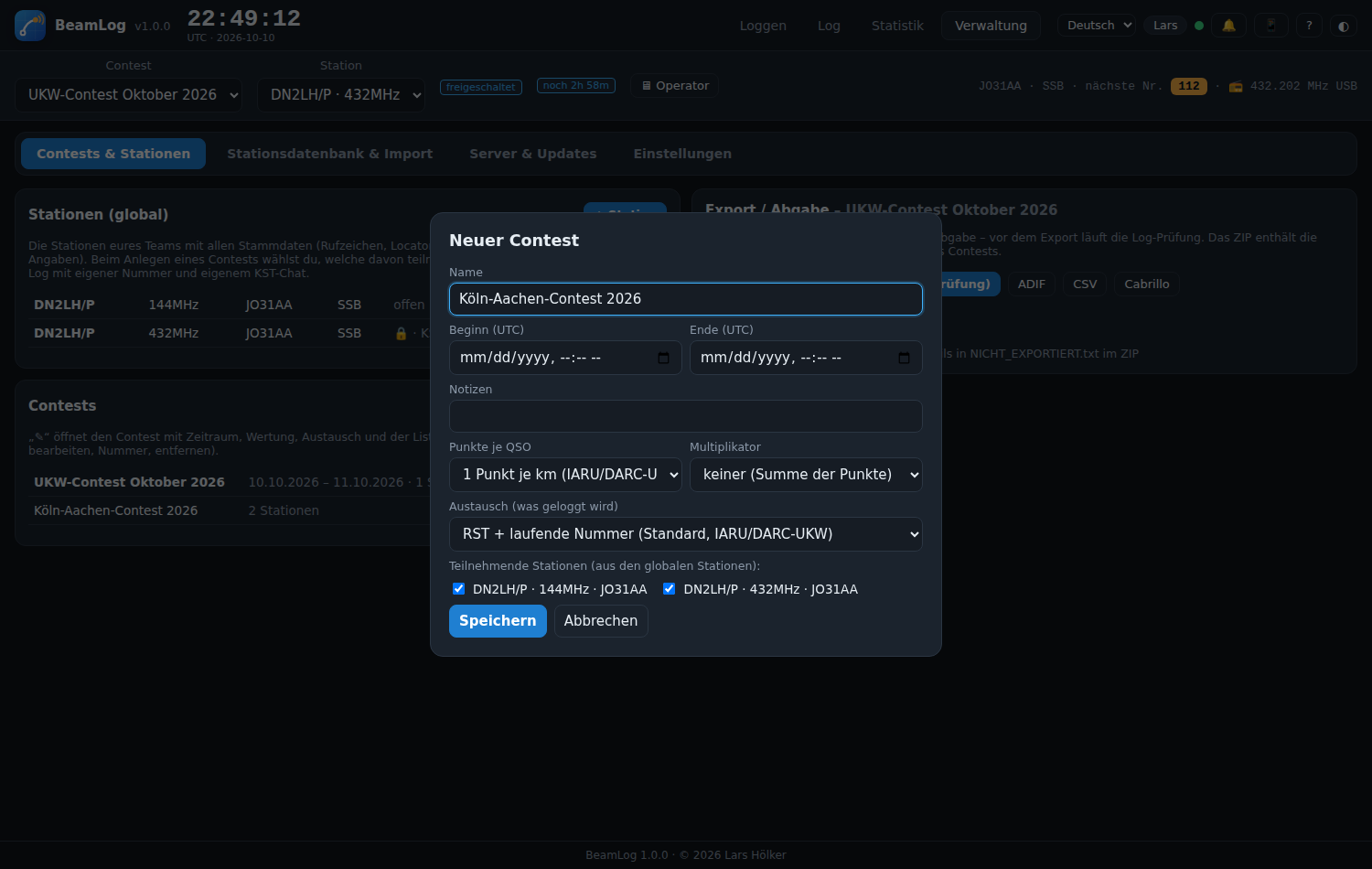
Task: Switch to Einstellungen tab
Action: coord(682,154)
